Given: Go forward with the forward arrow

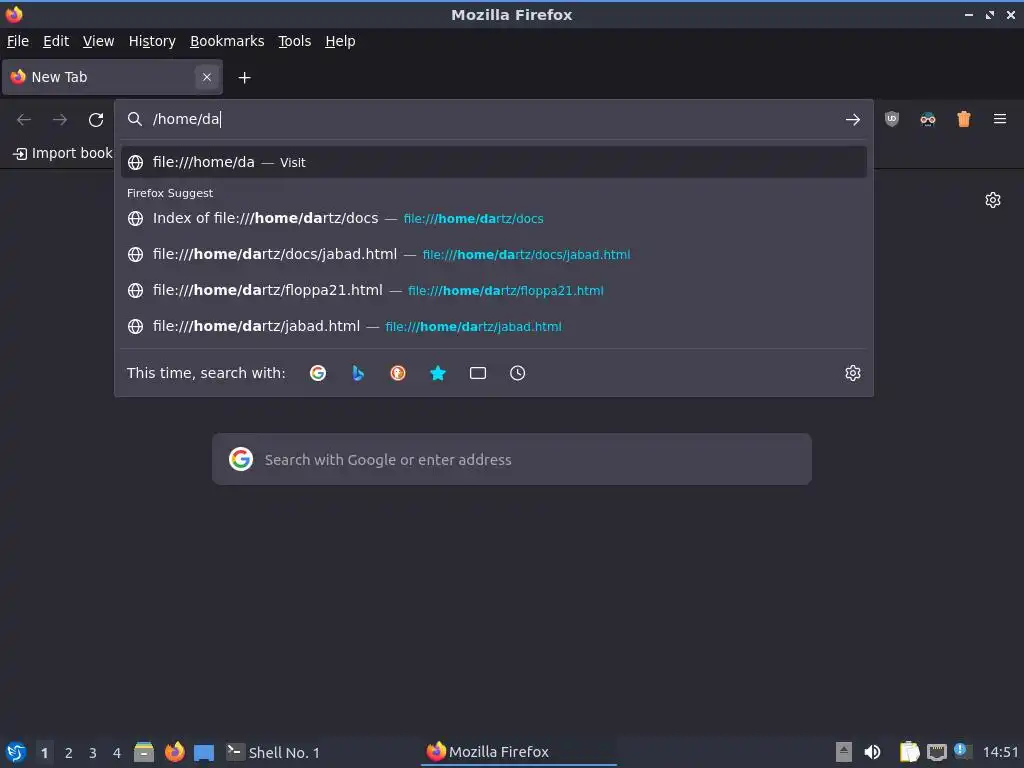Looking at the screenshot, I should pos(60,120).
